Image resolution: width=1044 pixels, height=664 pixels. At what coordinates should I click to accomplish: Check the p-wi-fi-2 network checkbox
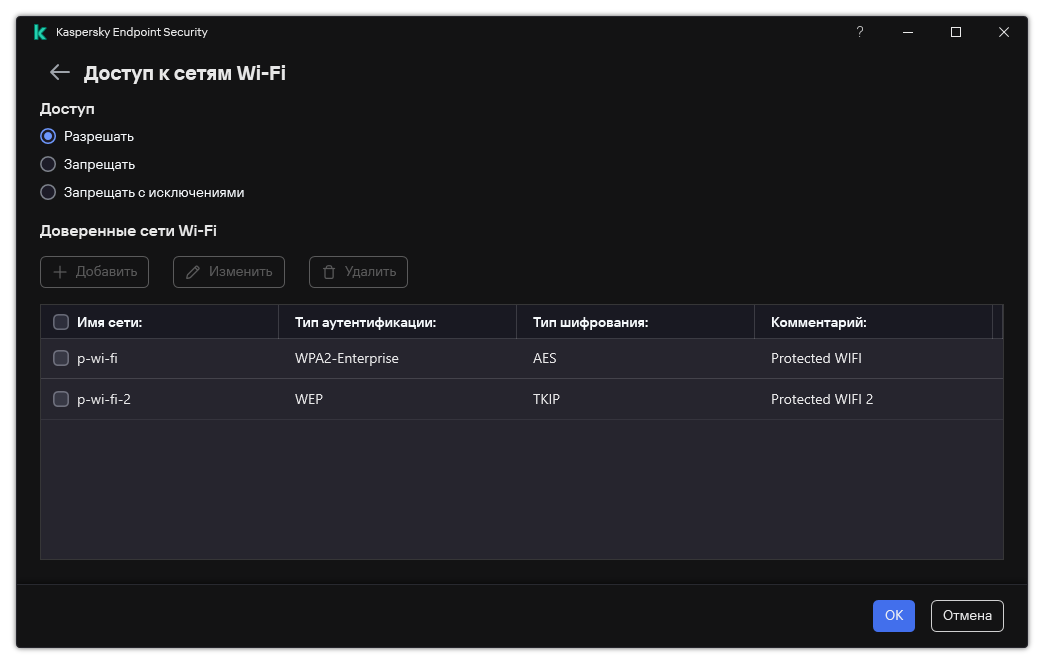pos(61,399)
